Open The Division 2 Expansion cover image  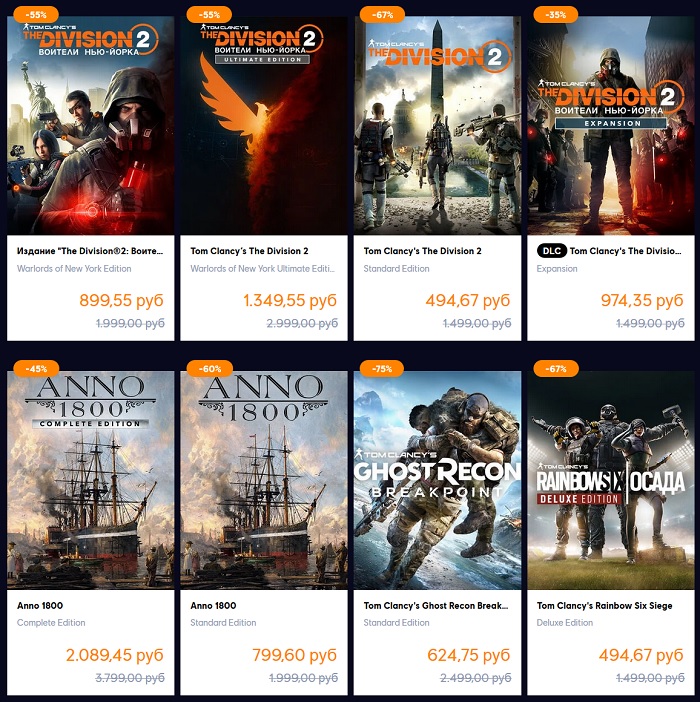pos(610,125)
